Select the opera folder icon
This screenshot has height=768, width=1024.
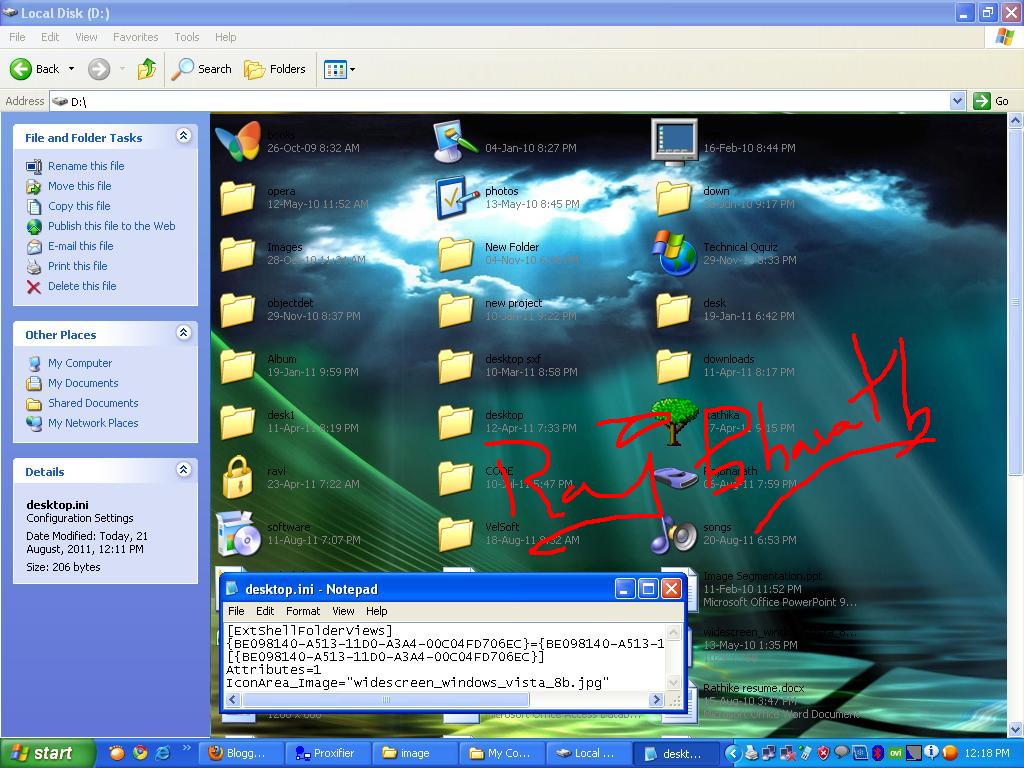point(237,198)
